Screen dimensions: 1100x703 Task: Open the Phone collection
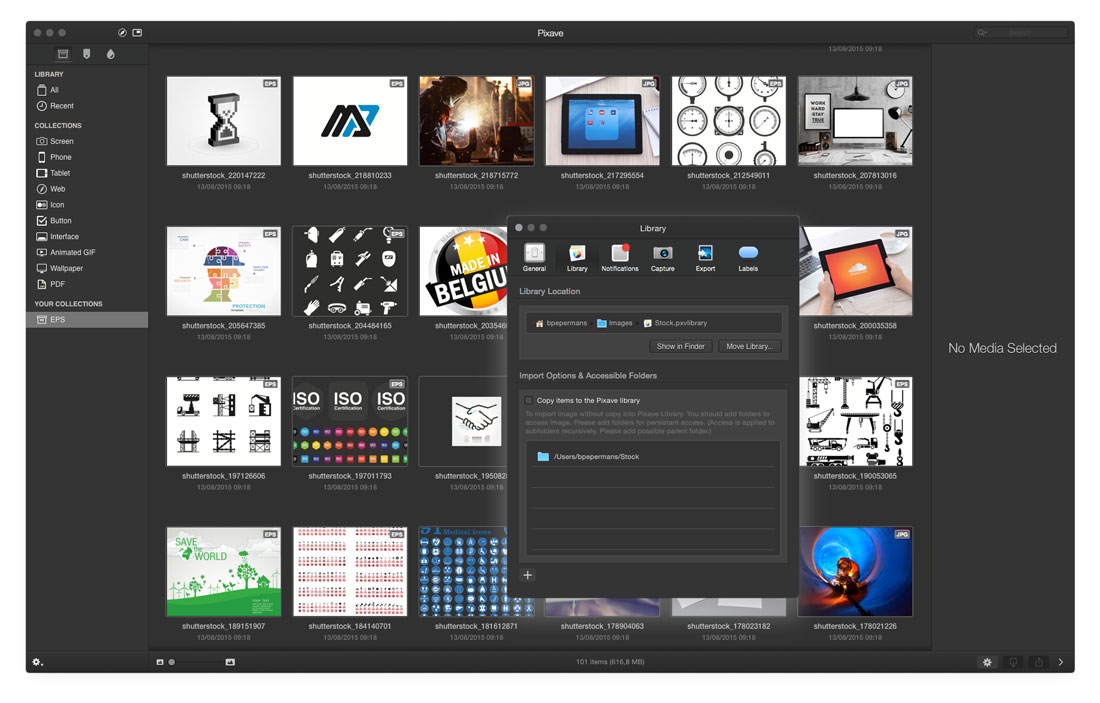tap(87, 157)
